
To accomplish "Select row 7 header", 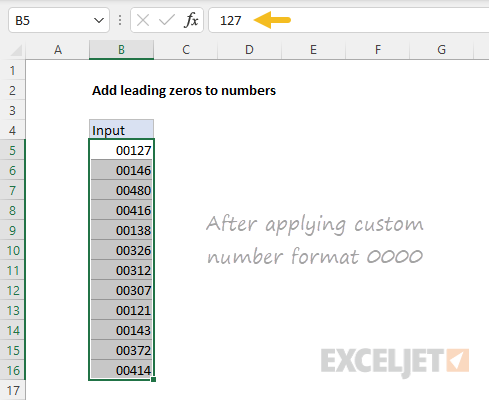I will pos(13,190).
